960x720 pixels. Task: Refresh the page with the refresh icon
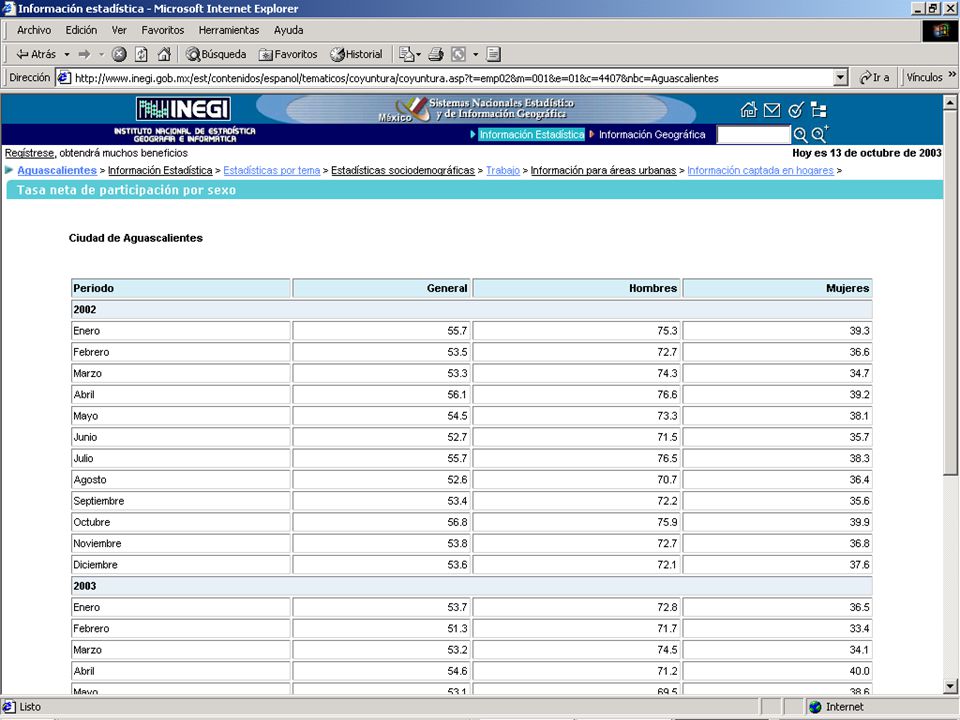click(141, 54)
